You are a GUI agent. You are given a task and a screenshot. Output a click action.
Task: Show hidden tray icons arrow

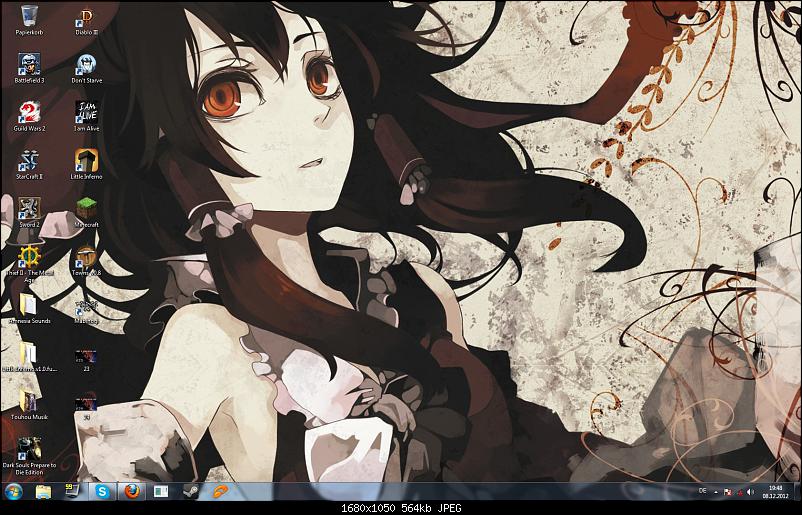click(x=715, y=492)
